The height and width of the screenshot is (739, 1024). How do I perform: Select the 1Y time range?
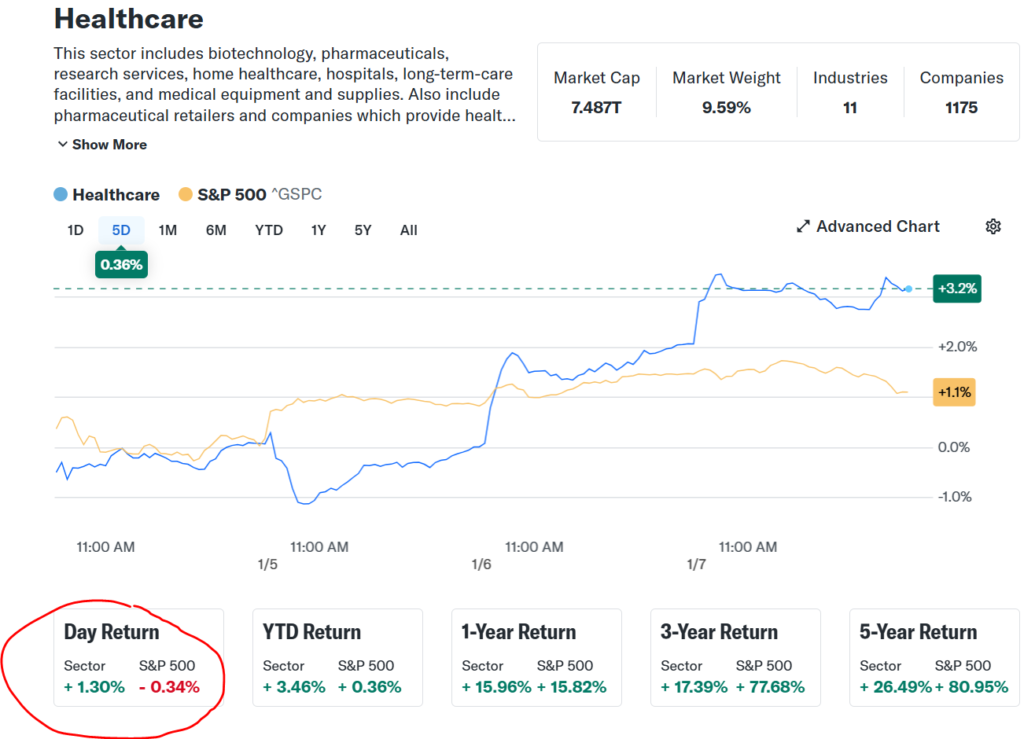pyautogui.click(x=318, y=230)
